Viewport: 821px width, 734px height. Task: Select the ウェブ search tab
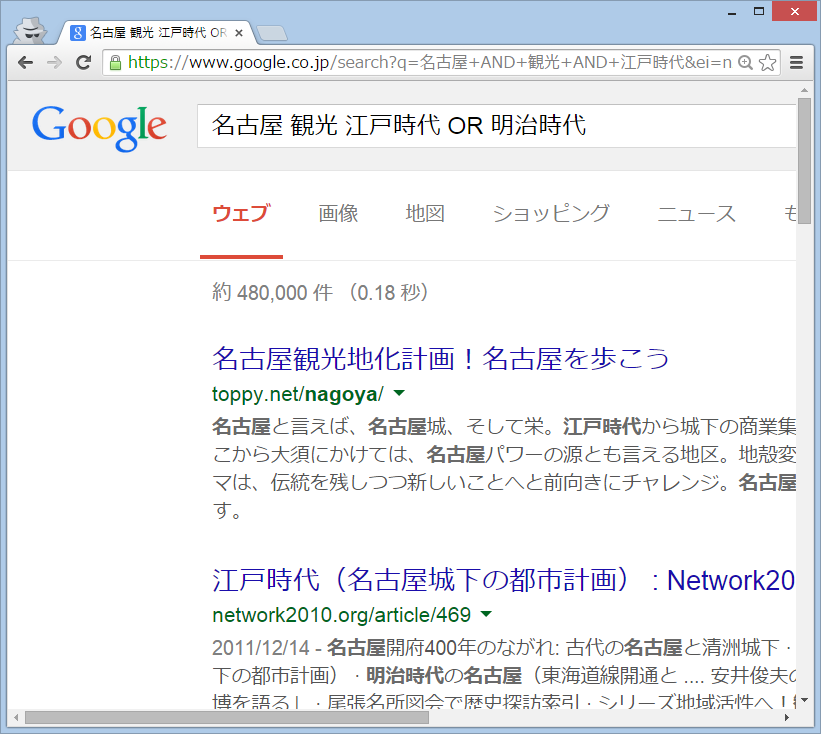(241, 214)
